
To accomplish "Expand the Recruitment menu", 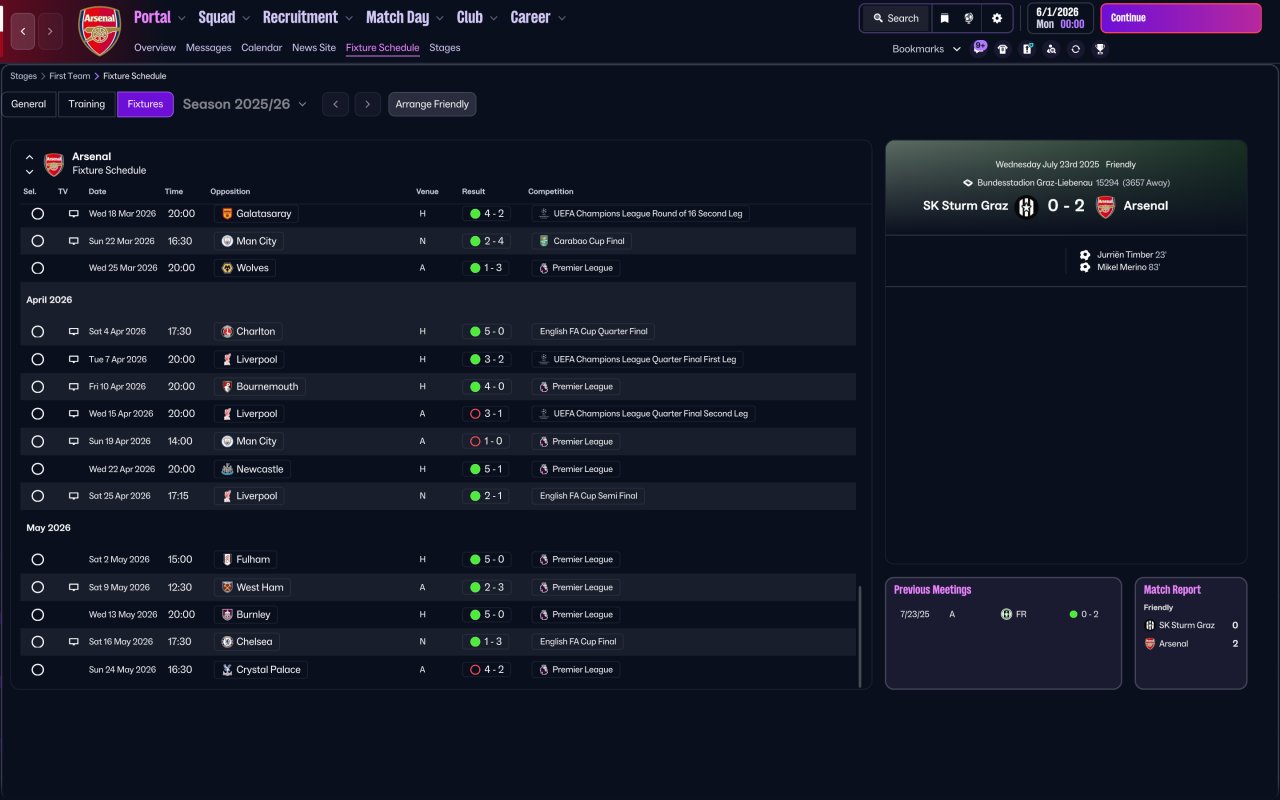I will pos(307,18).
